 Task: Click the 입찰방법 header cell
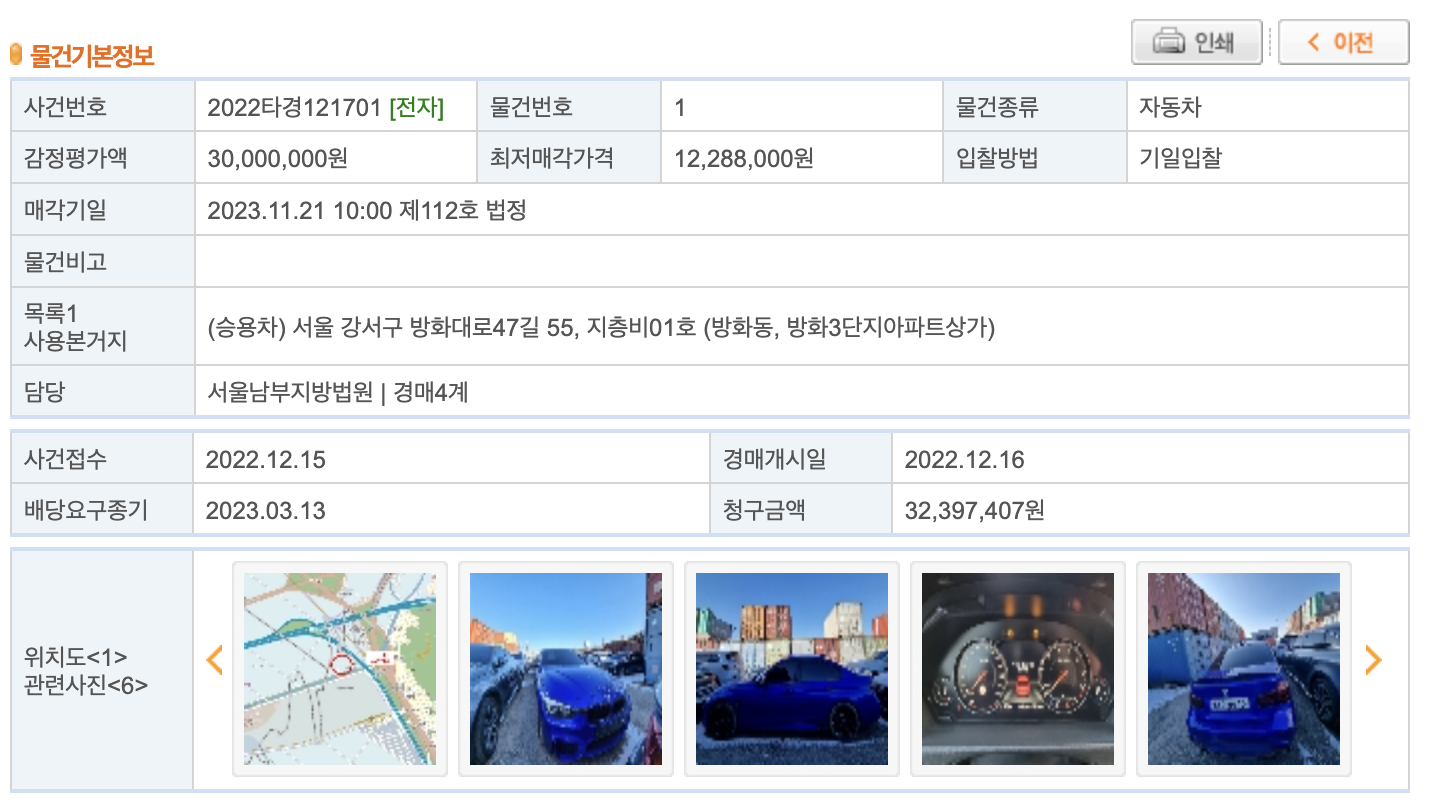tap(1035, 157)
